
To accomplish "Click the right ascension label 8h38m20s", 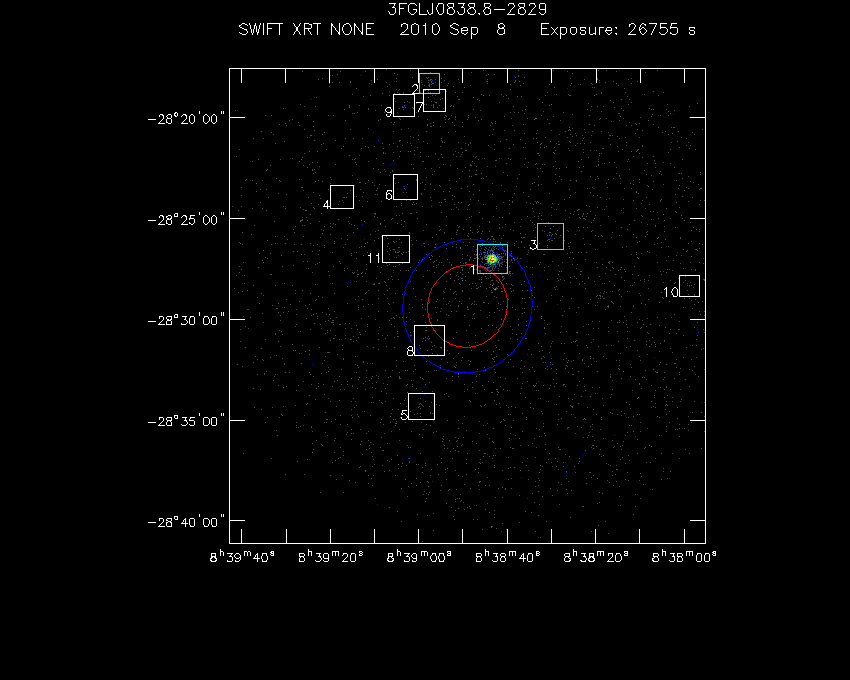I will click(x=596, y=557).
